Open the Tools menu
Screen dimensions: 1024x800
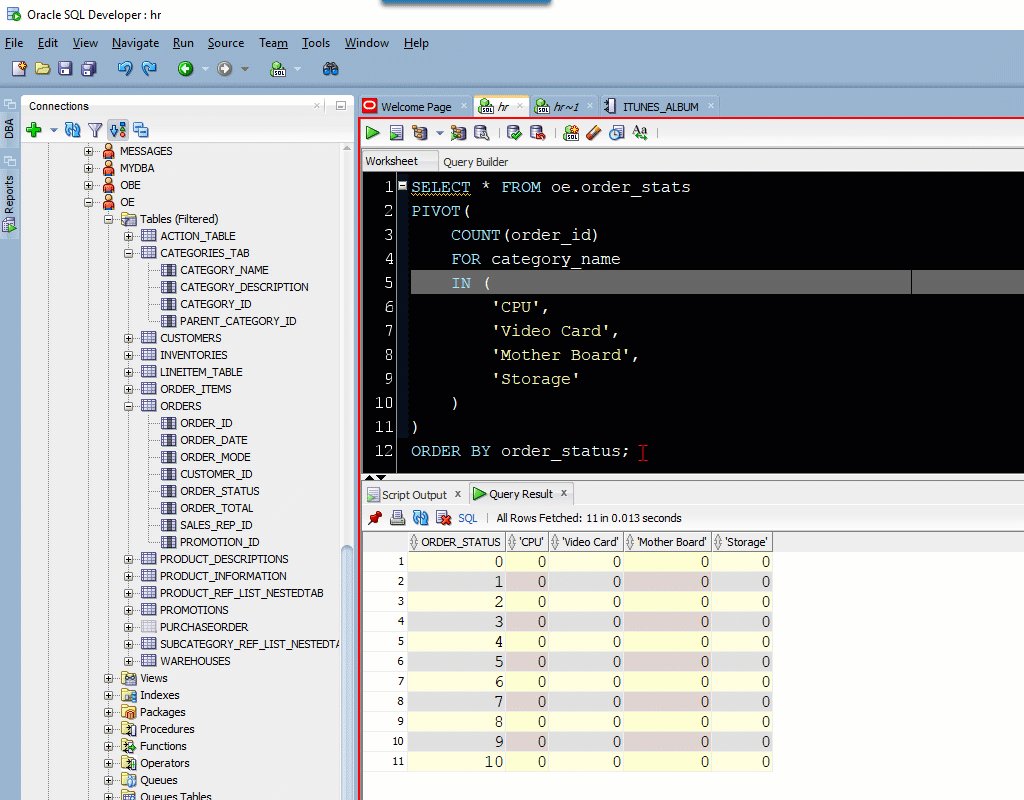(x=315, y=43)
